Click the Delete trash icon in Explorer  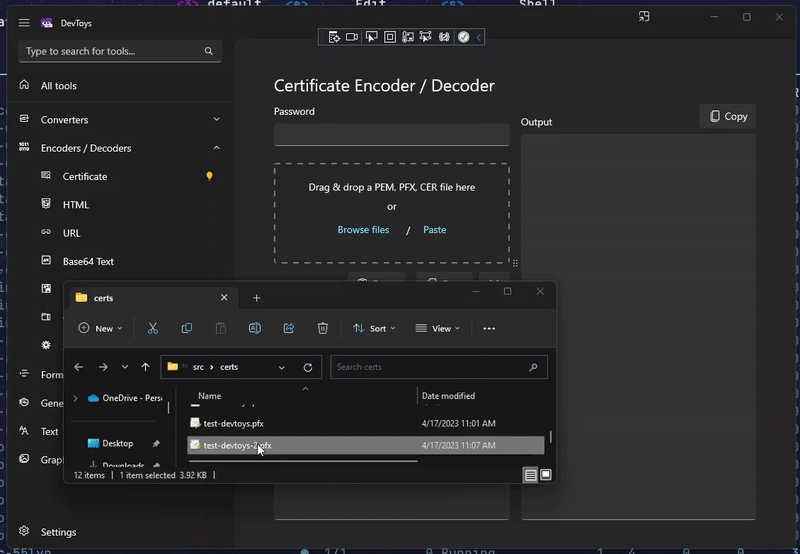click(322, 329)
